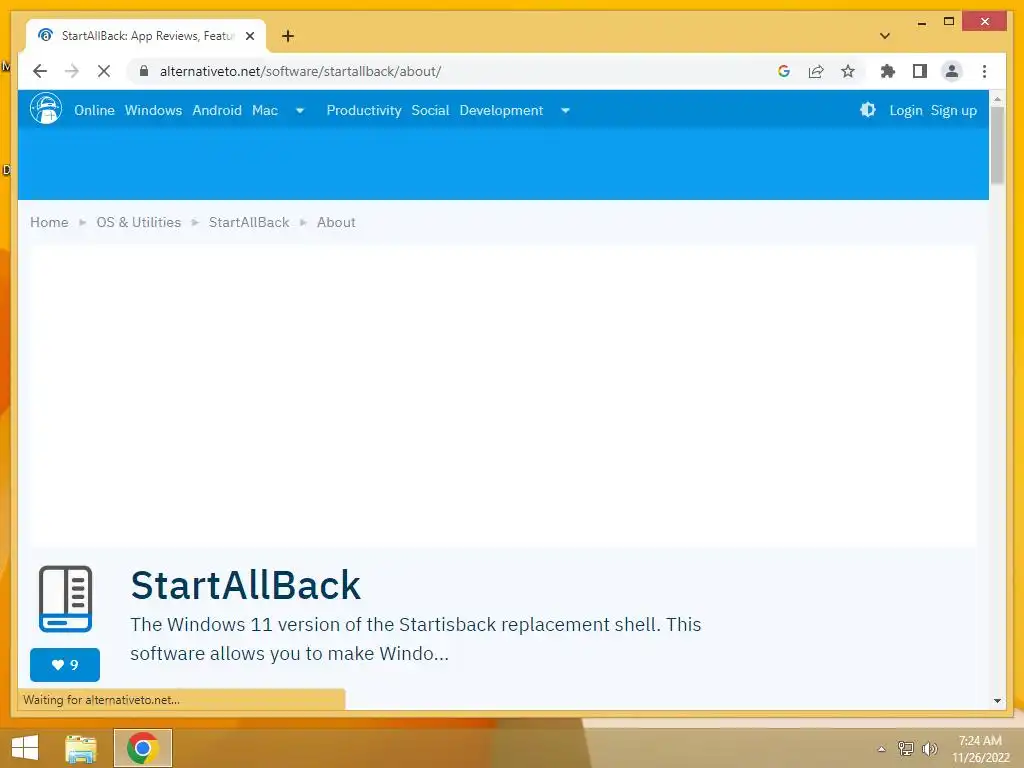Open the Social category

[430, 110]
